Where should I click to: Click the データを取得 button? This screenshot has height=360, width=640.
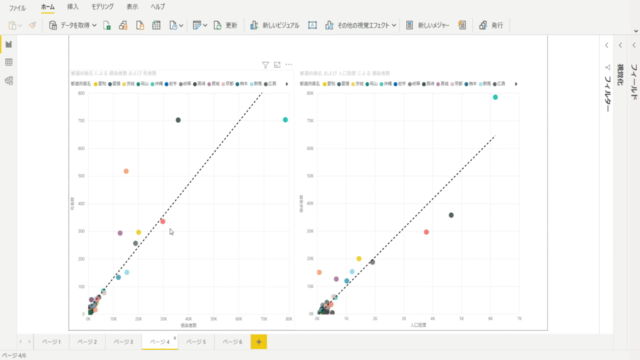click(x=69, y=25)
